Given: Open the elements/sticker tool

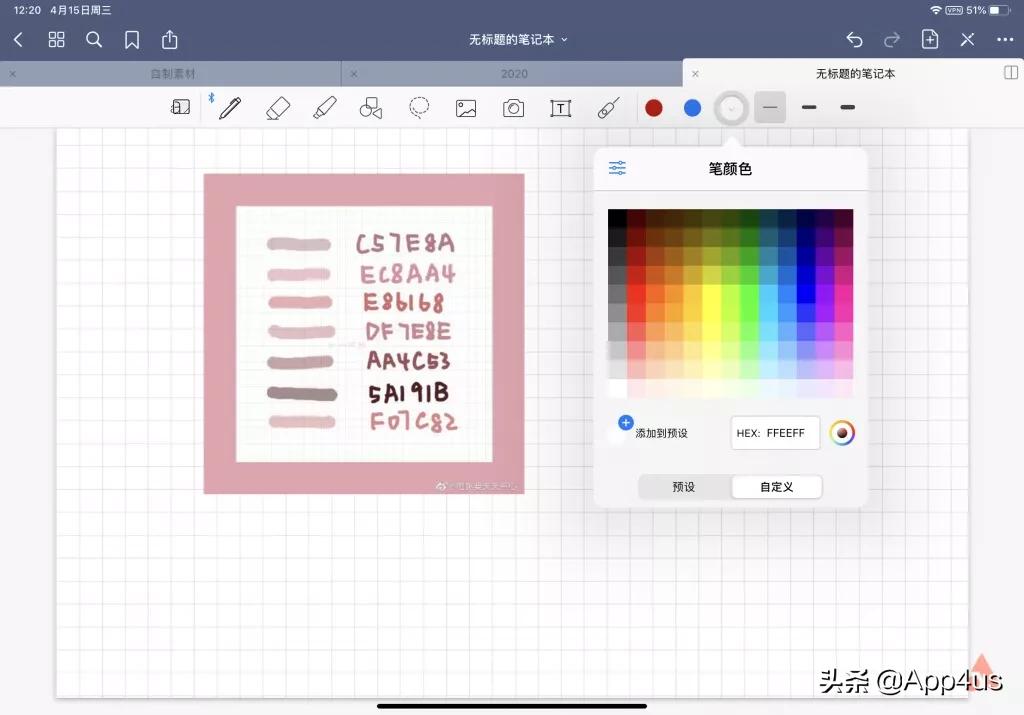Looking at the screenshot, I should coord(608,107).
